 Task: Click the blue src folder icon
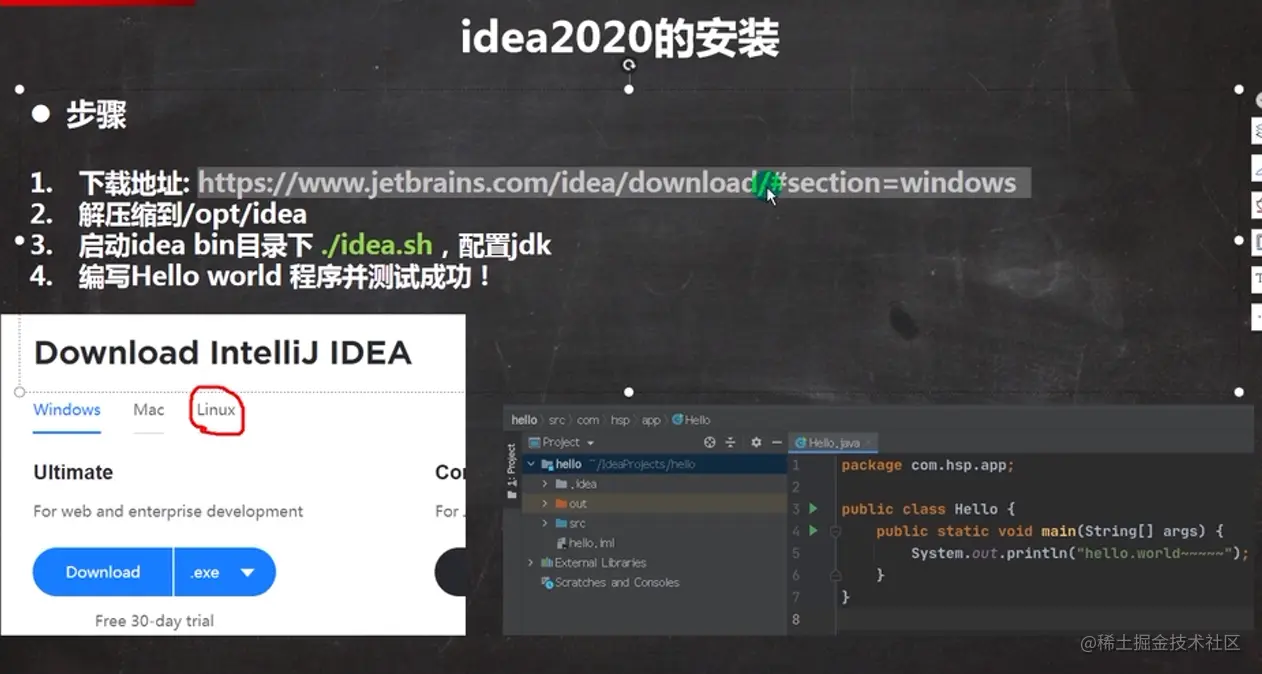click(x=562, y=523)
